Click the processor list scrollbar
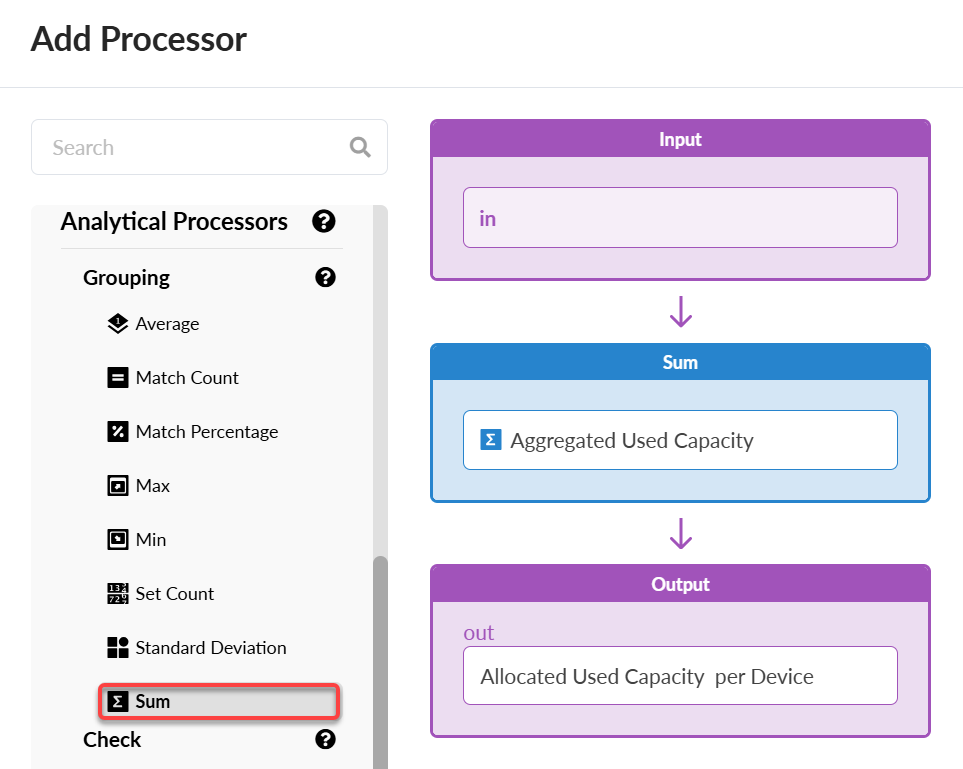Image resolution: width=963 pixels, height=769 pixels. click(x=380, y=660)
